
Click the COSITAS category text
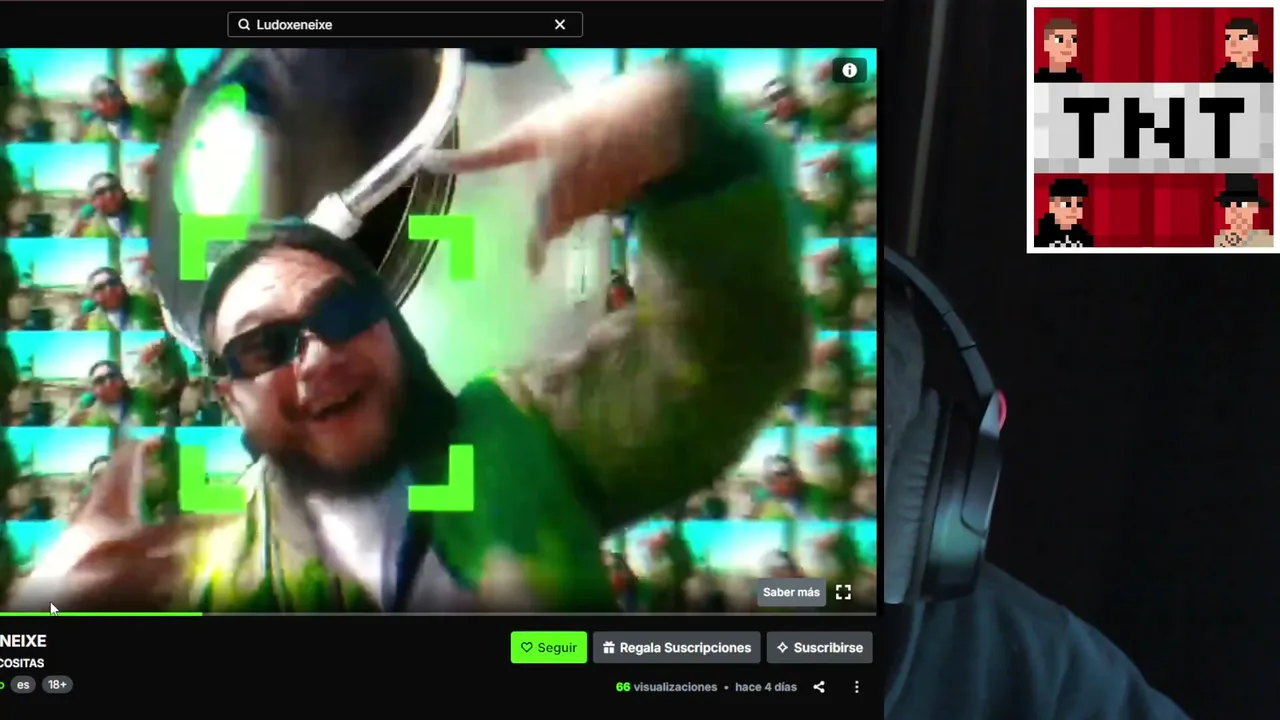22,663
